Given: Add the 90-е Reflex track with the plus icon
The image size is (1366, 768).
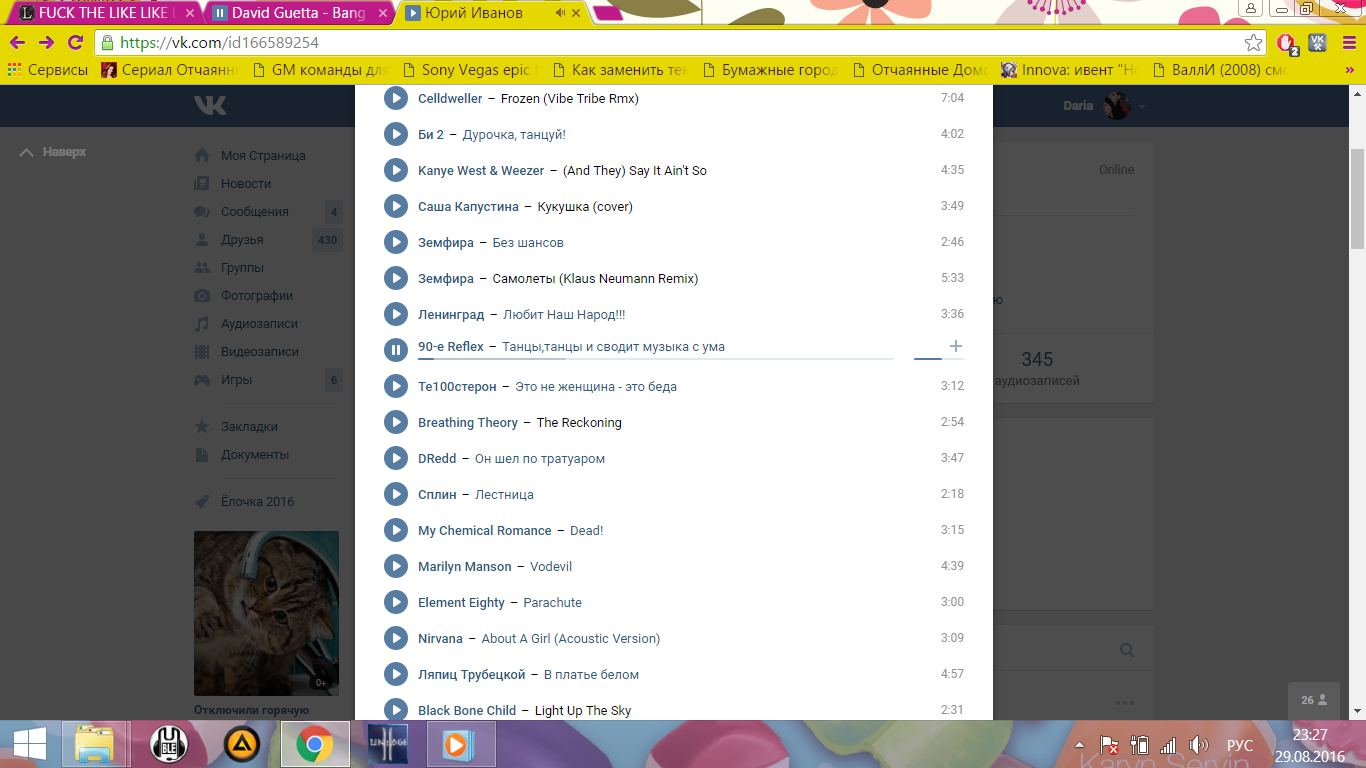Looking at the screenshot, I should [x=955, y=346].
